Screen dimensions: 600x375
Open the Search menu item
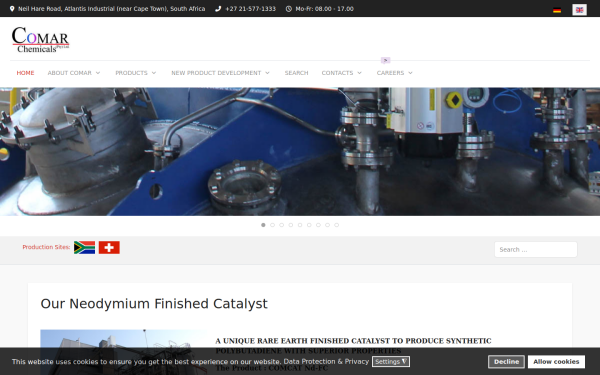pyautogui.click(x=296, y=73)
